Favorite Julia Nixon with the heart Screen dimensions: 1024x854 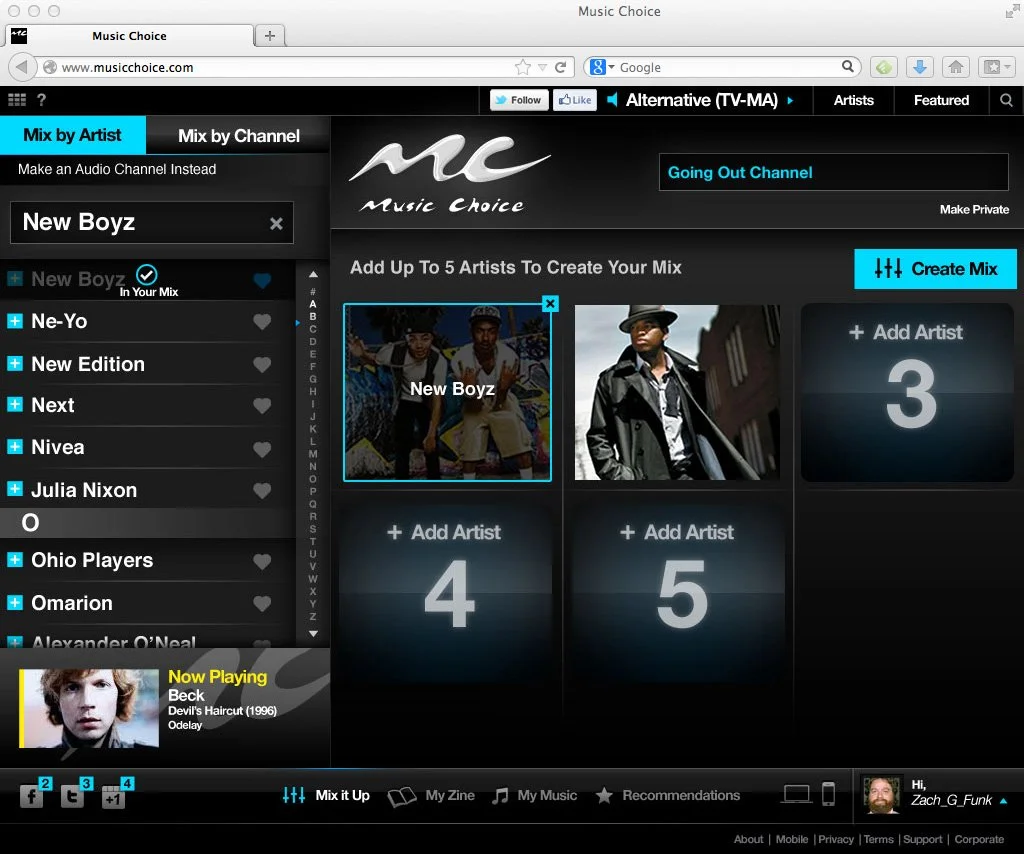pyautogui.click(x=262, y=490)
